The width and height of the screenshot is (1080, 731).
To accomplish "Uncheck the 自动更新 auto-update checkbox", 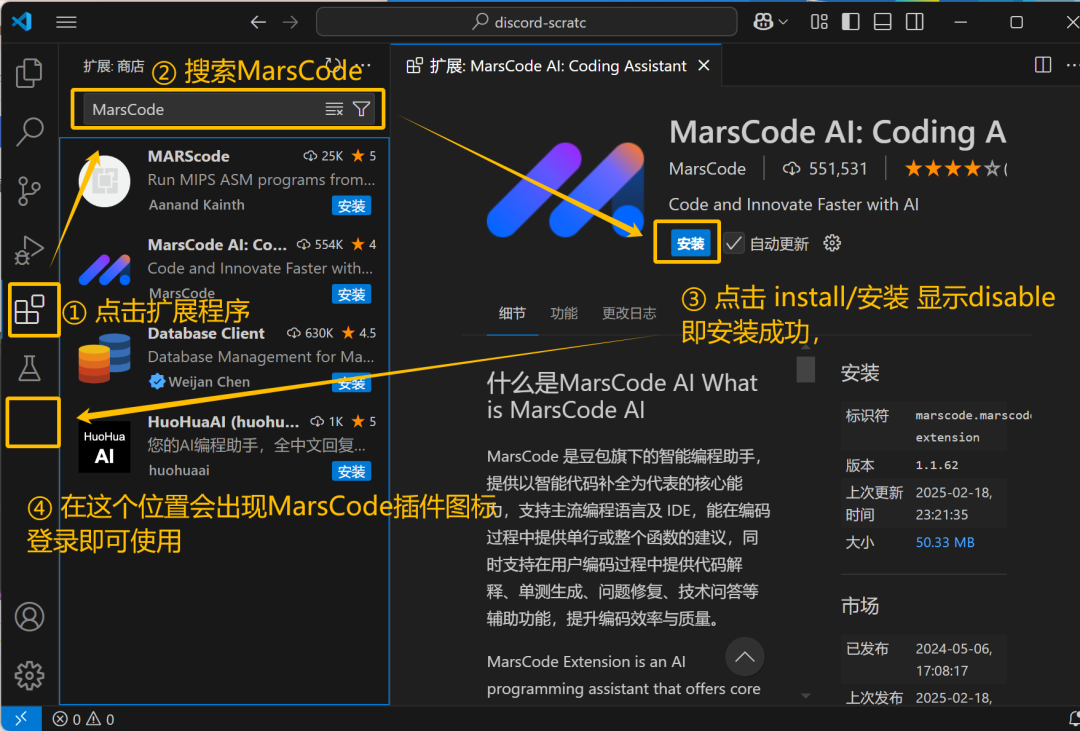I will tap(736, 242).
